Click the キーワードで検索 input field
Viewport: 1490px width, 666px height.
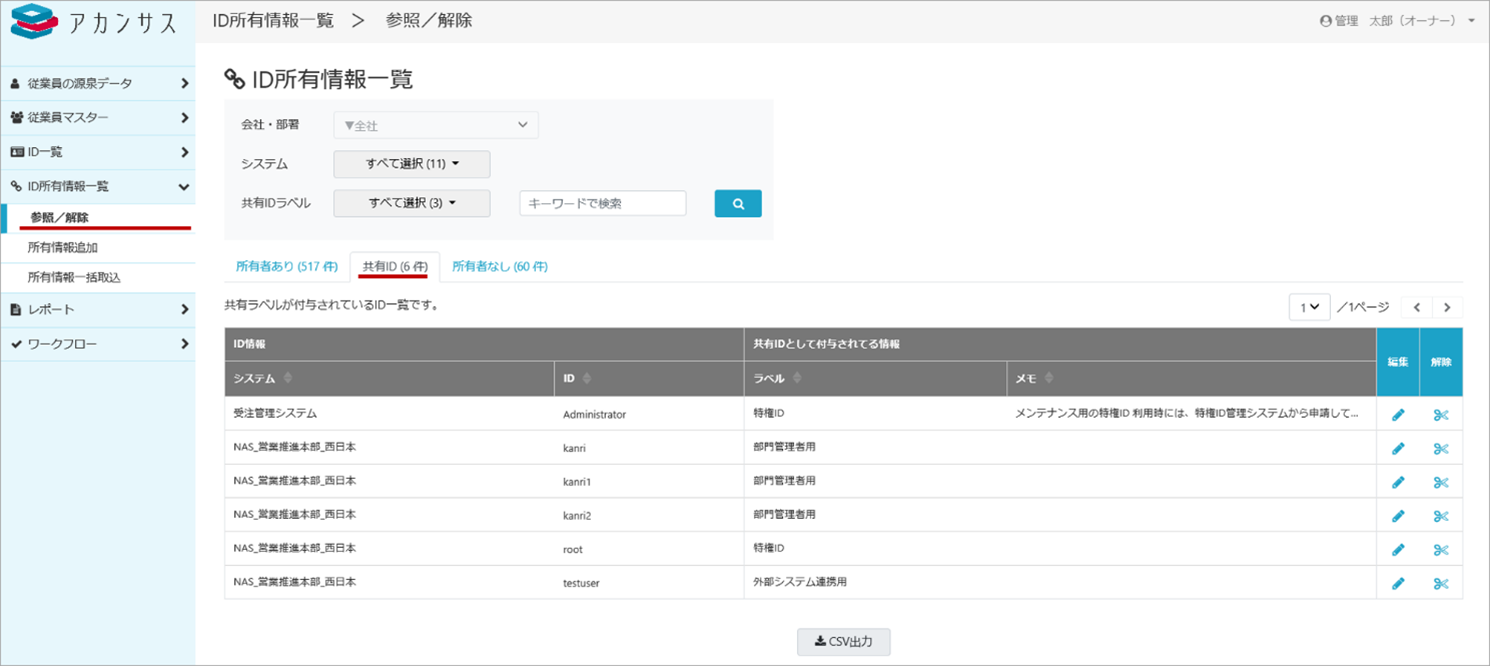(602, 203)
